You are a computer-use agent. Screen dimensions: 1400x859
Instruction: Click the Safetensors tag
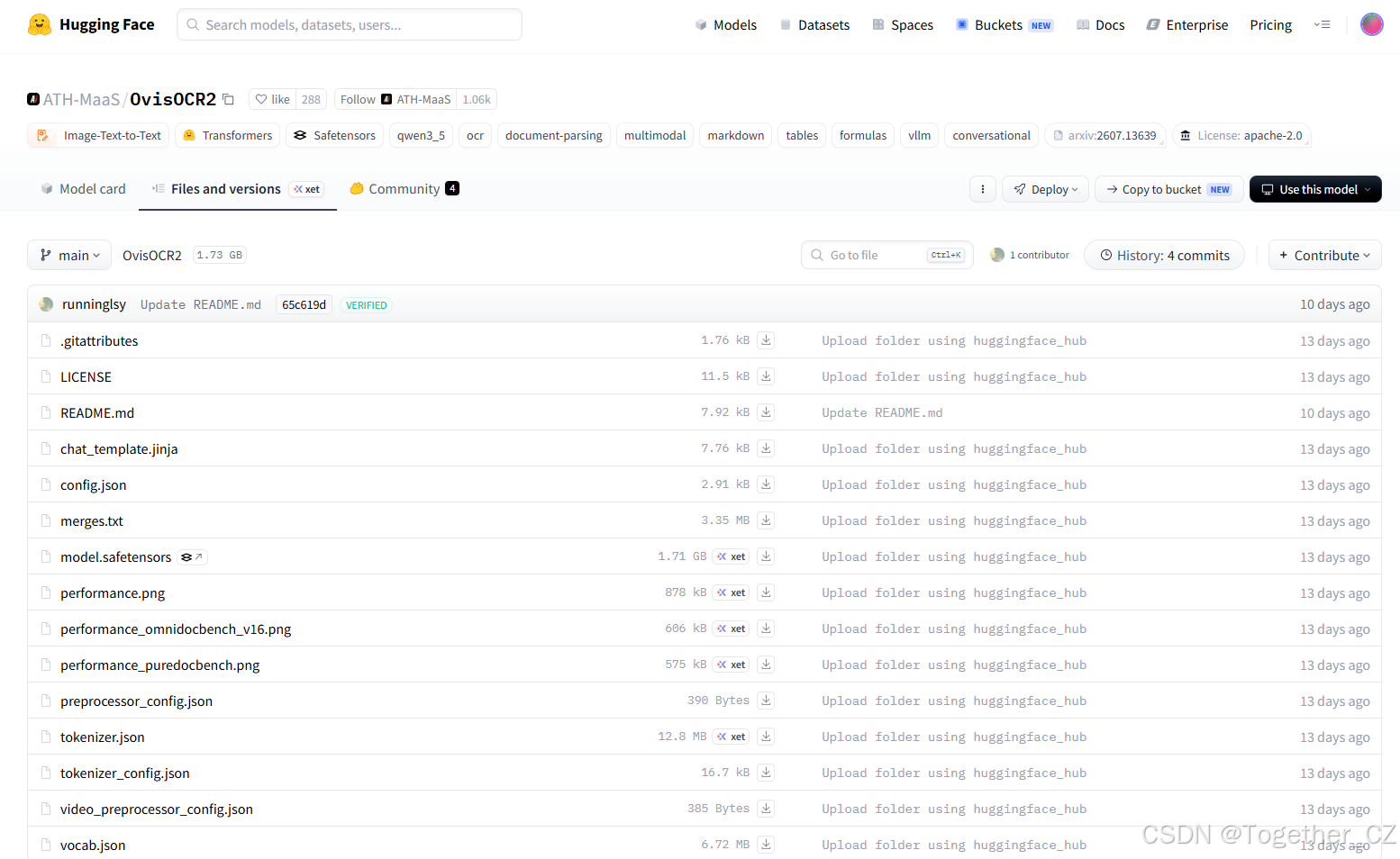335,135
